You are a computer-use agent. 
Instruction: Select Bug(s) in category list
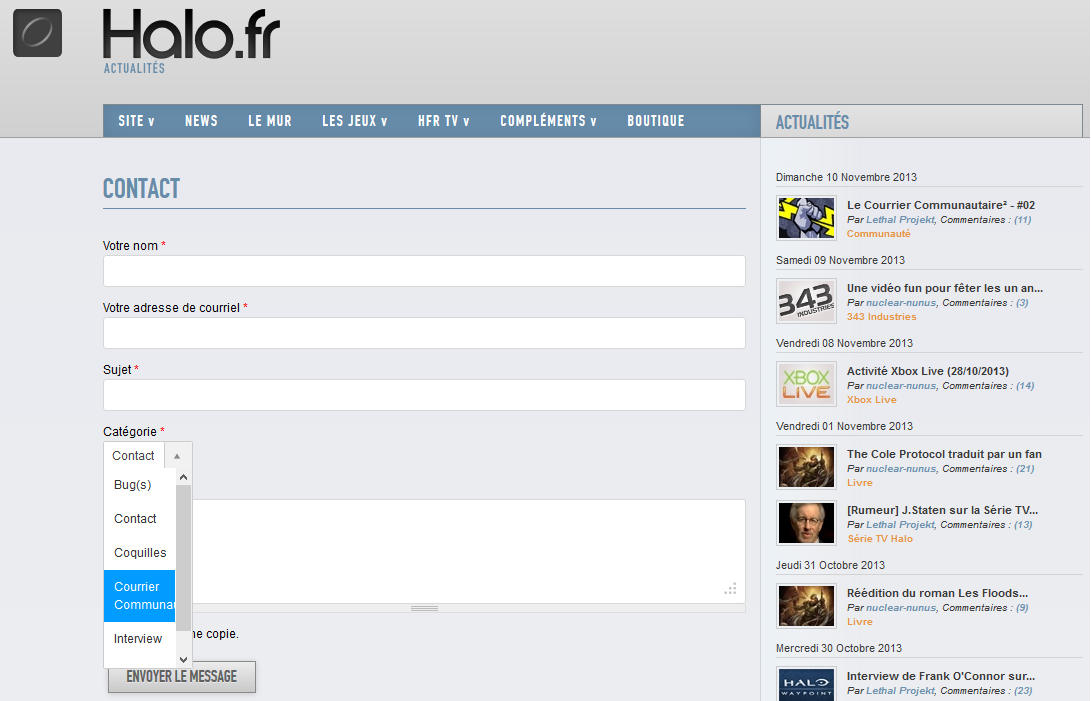click(x=140, y=485)
